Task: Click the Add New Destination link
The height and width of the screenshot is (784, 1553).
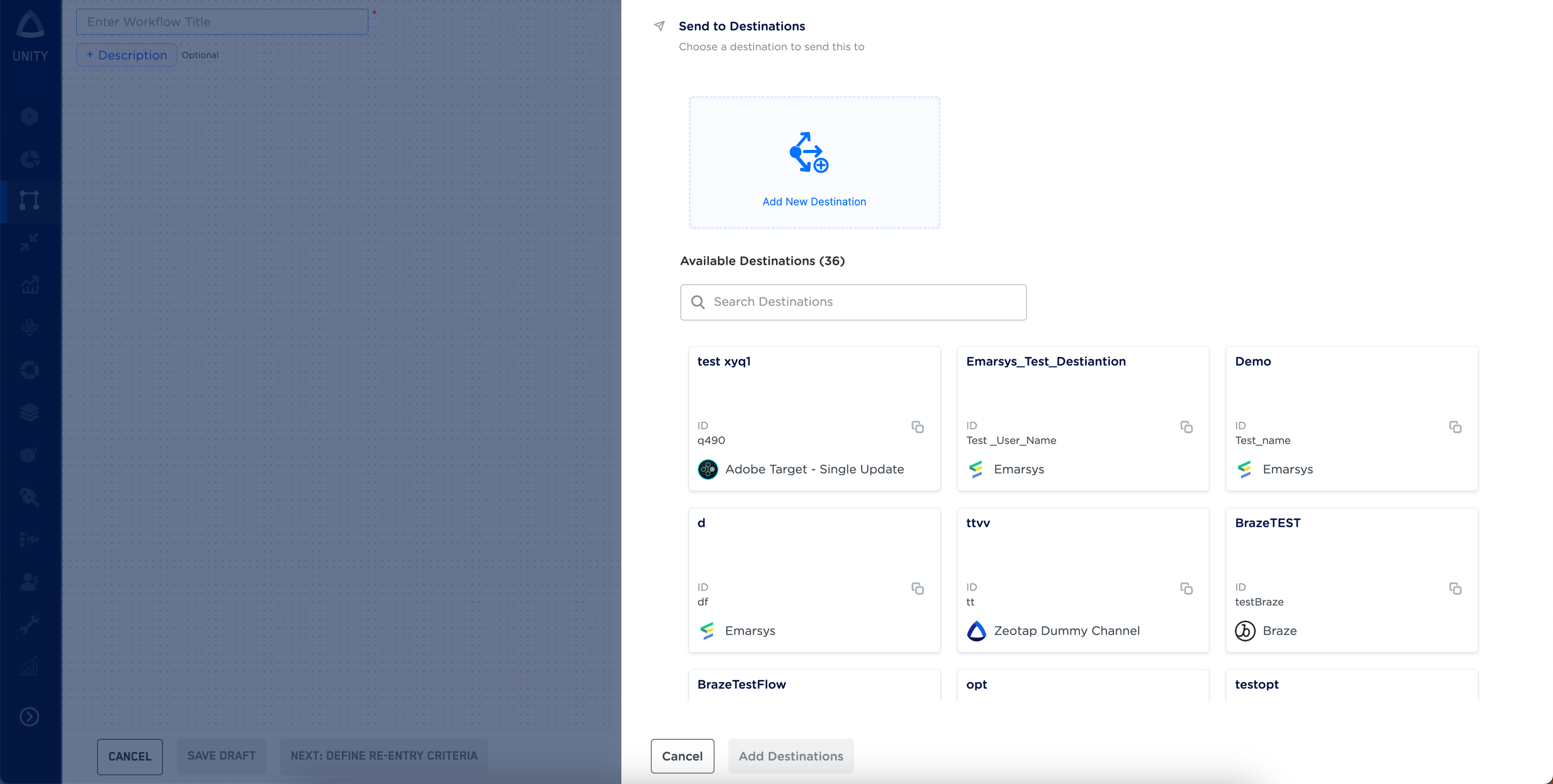Action: tap(813, 202)
